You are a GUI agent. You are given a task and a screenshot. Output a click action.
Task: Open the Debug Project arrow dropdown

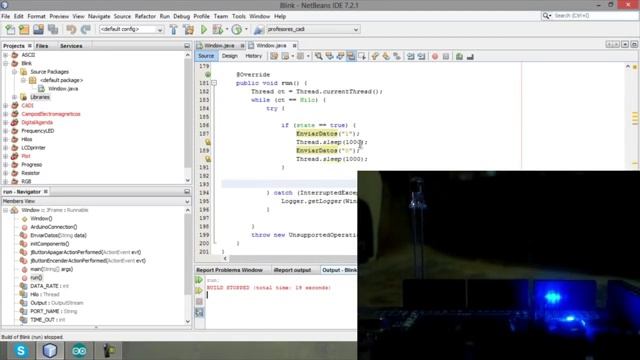[x=227, y=29]
